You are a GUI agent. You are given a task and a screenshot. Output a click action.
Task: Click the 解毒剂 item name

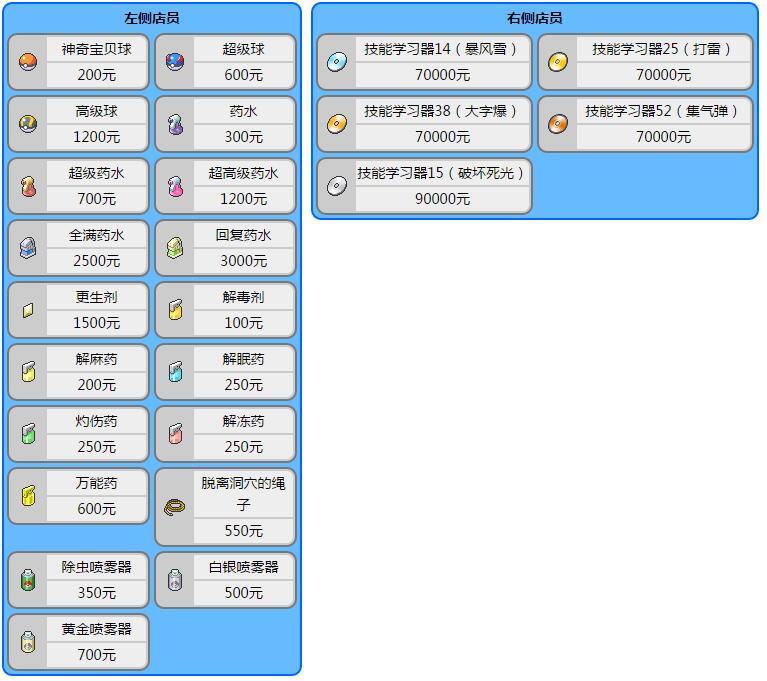click(244, 297)
